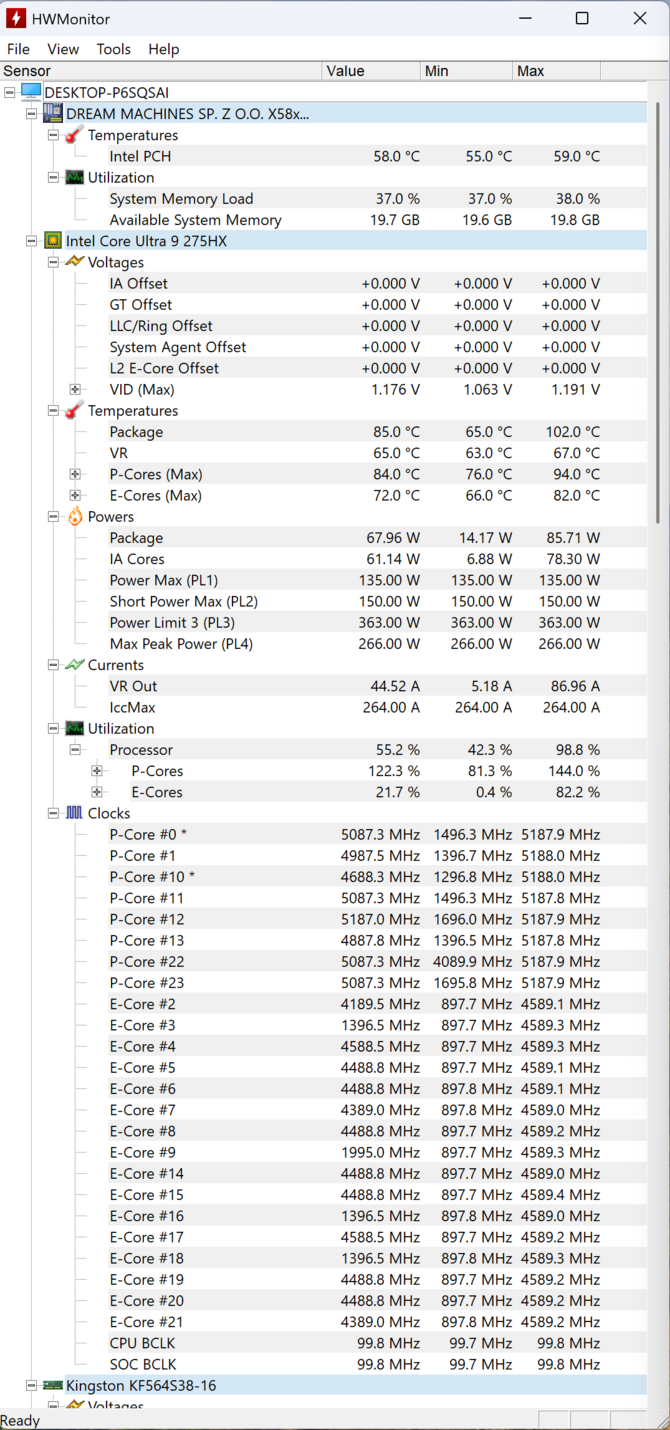Image resolution: width=670 pixels, height=1430 pixels.
Task: Click the DREAM MACHINES motherboard icon
Action: [53, 113]
